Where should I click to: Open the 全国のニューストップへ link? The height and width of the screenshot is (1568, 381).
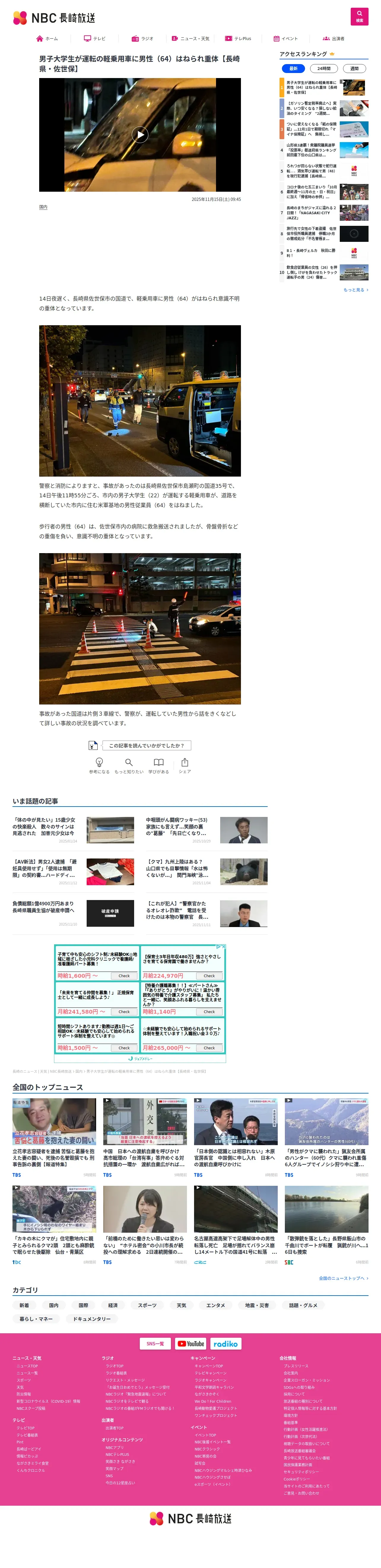click(x=343, y=1278)
